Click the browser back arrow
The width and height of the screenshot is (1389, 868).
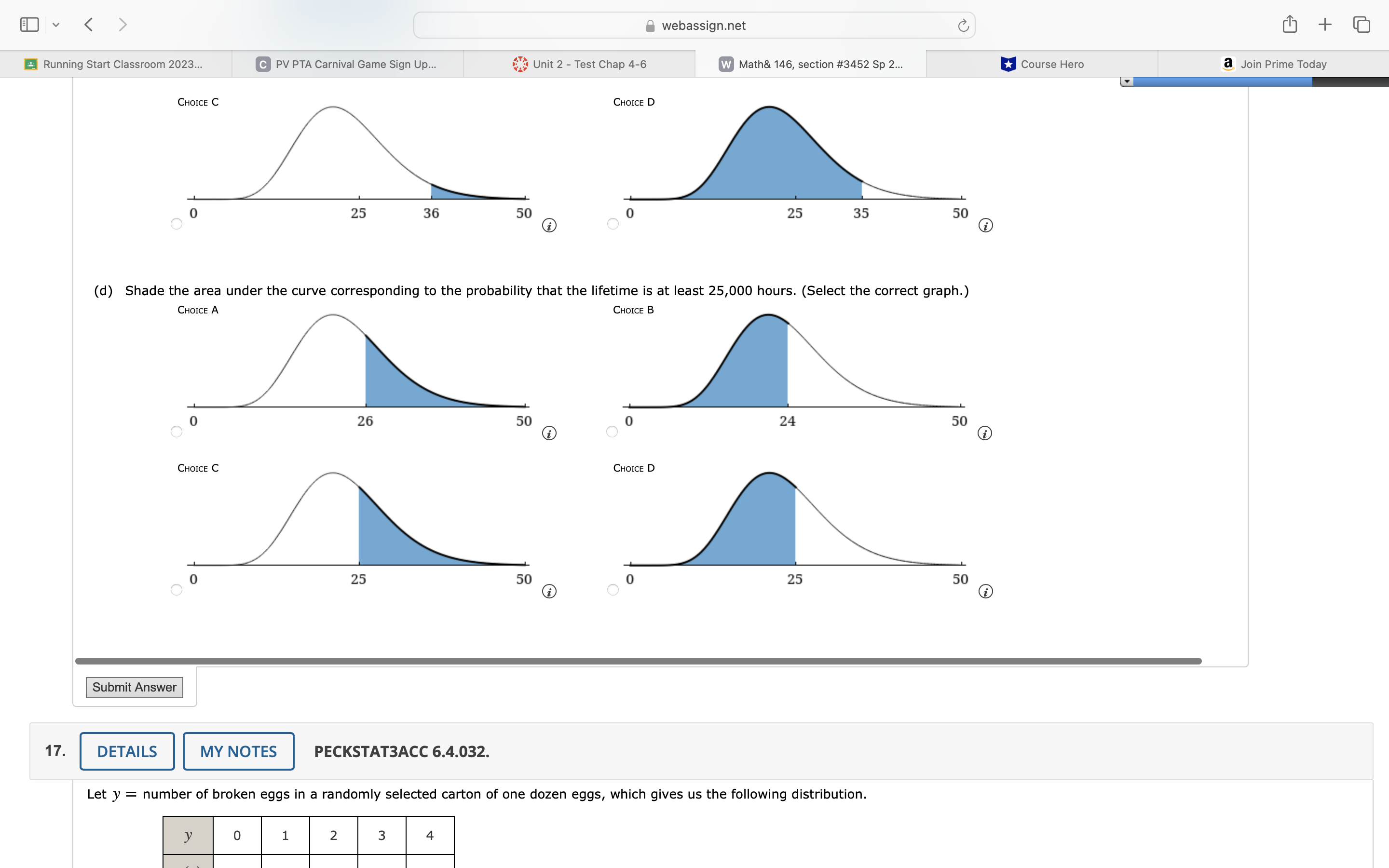(88, 25)
